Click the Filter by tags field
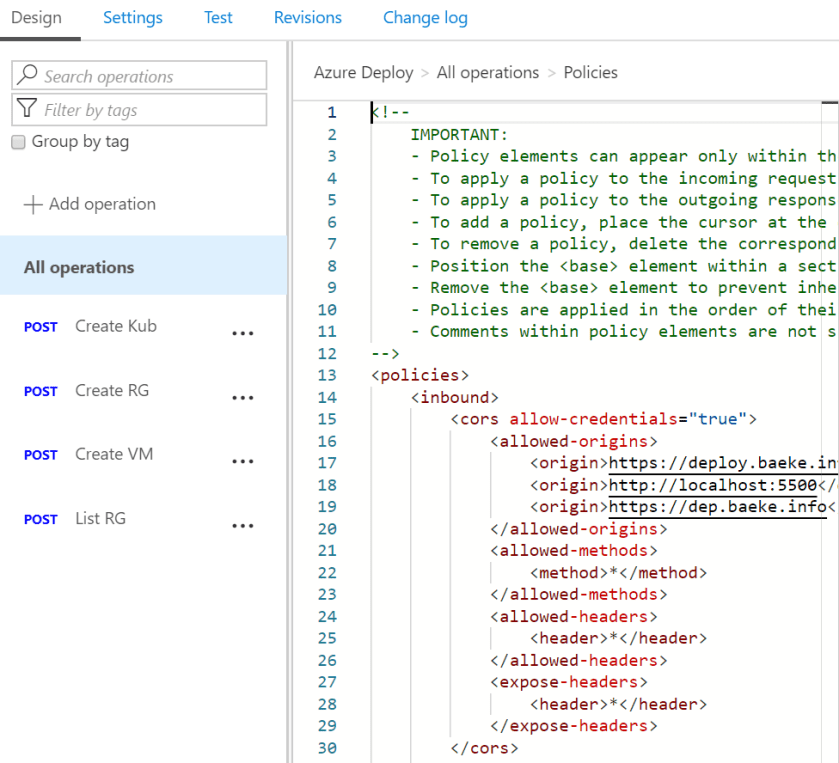Viewport: 839px width, 763px height. 150,110
